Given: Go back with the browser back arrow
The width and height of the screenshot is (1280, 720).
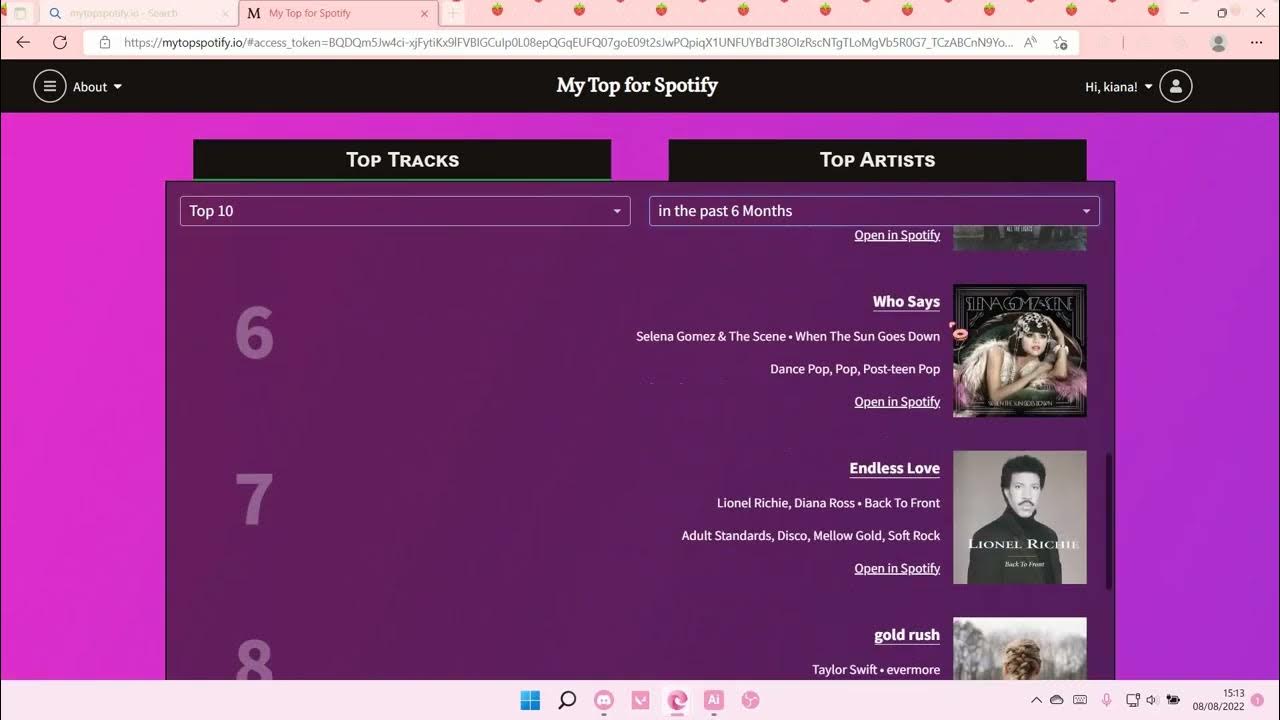Looking at the screenshot, I should (x=24, y=42).
